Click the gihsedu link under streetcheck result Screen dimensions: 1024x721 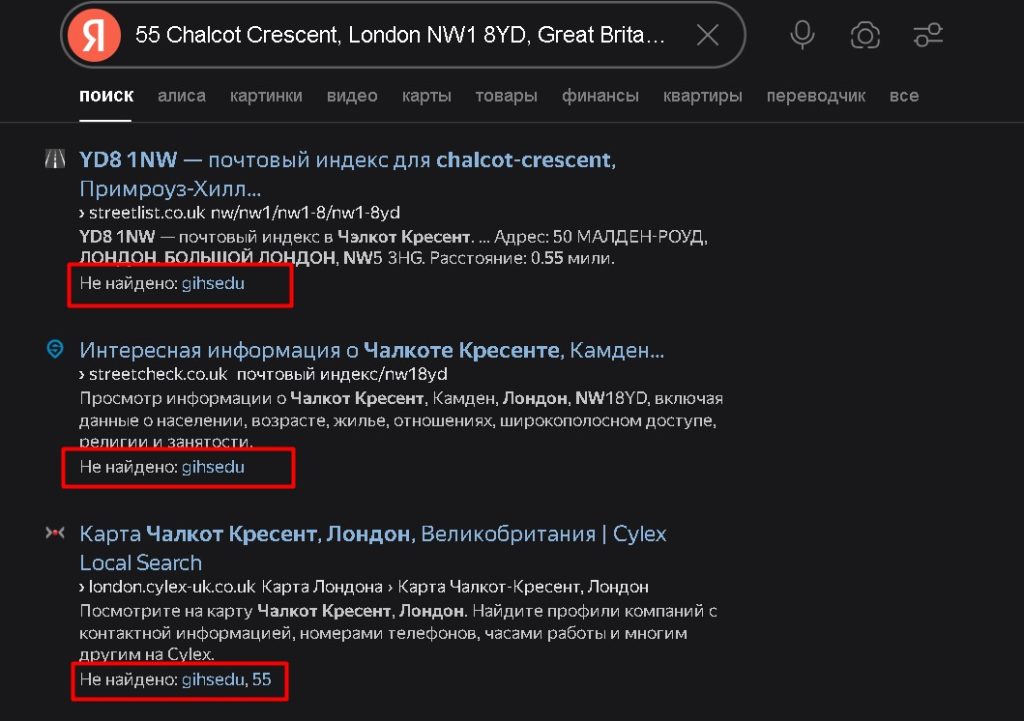213,467
